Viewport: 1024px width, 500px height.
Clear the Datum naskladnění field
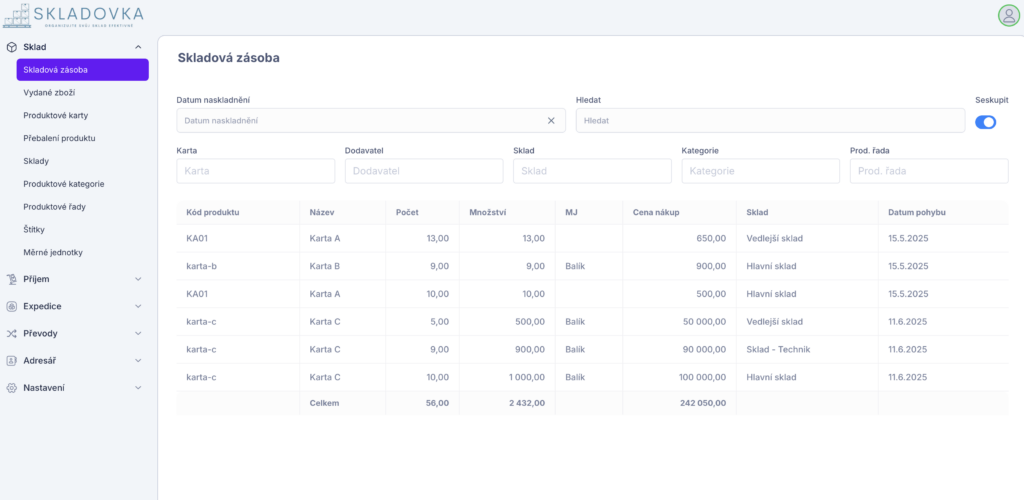[x=551, y=121]
